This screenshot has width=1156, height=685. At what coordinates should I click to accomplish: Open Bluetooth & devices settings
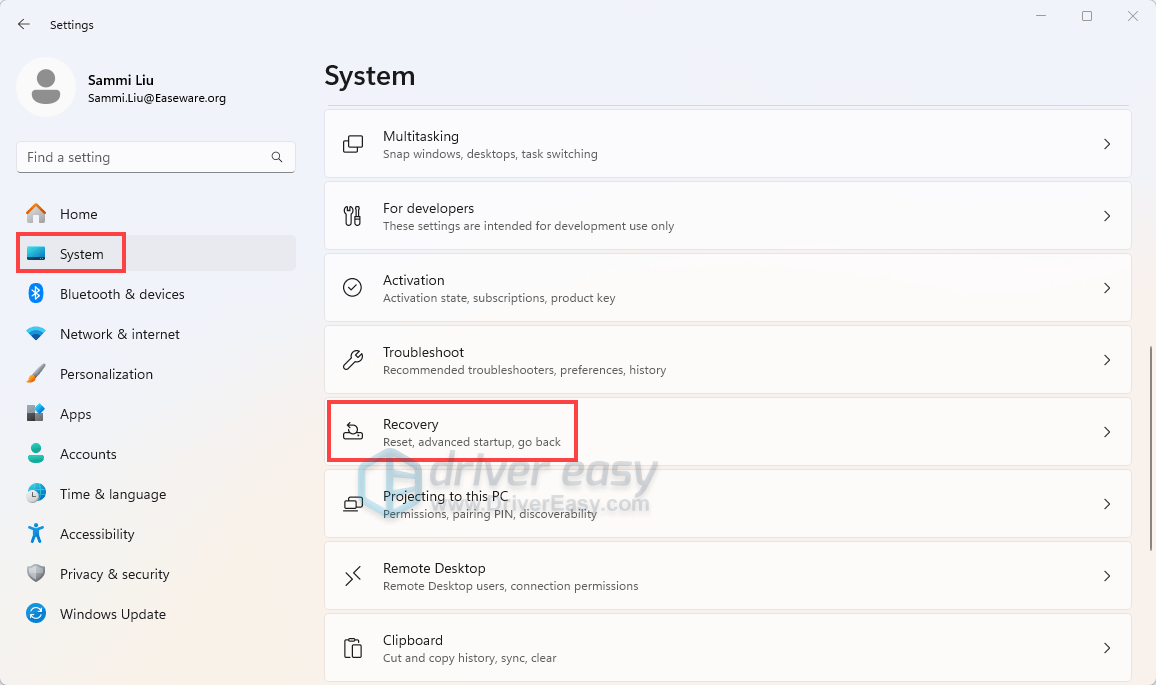(122, 294)
